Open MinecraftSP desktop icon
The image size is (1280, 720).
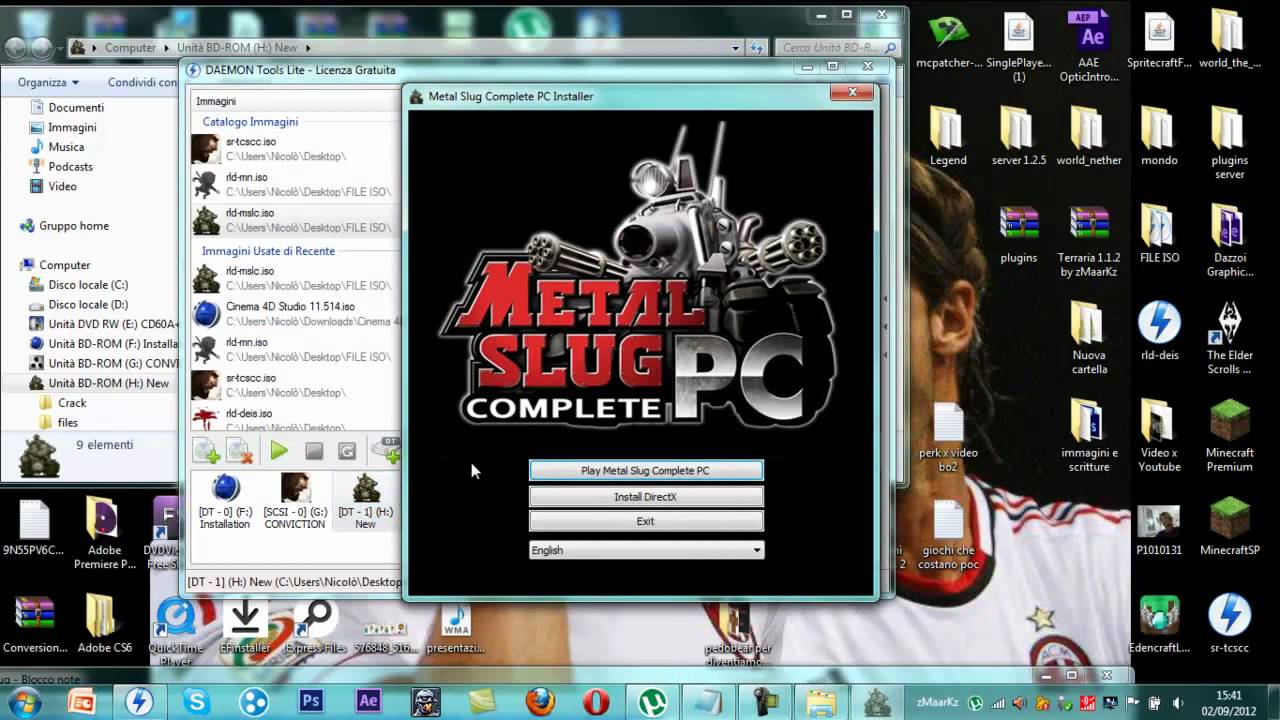pos(1229,526)
